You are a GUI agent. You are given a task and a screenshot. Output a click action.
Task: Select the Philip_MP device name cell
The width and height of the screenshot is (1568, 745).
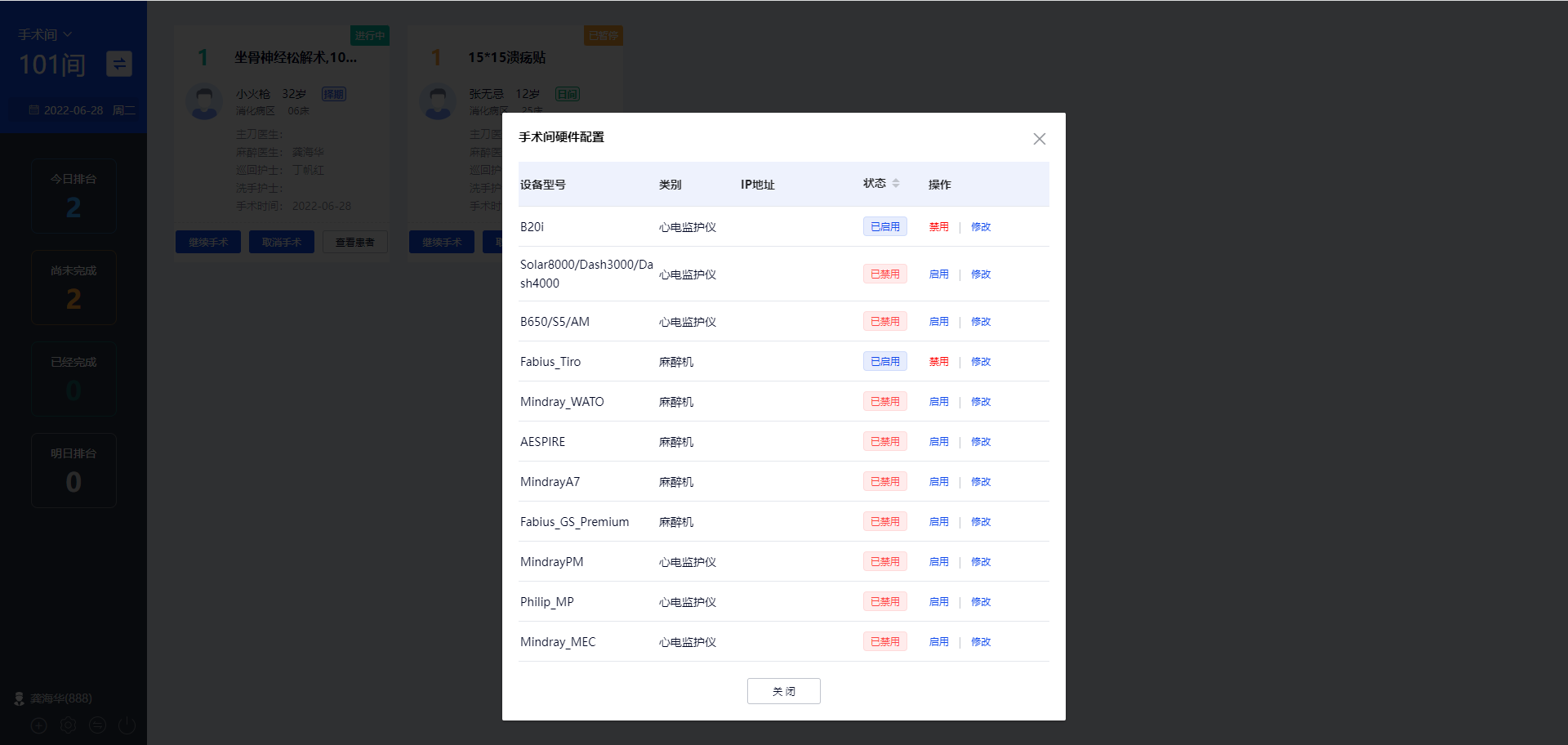[x=546, y=602]
